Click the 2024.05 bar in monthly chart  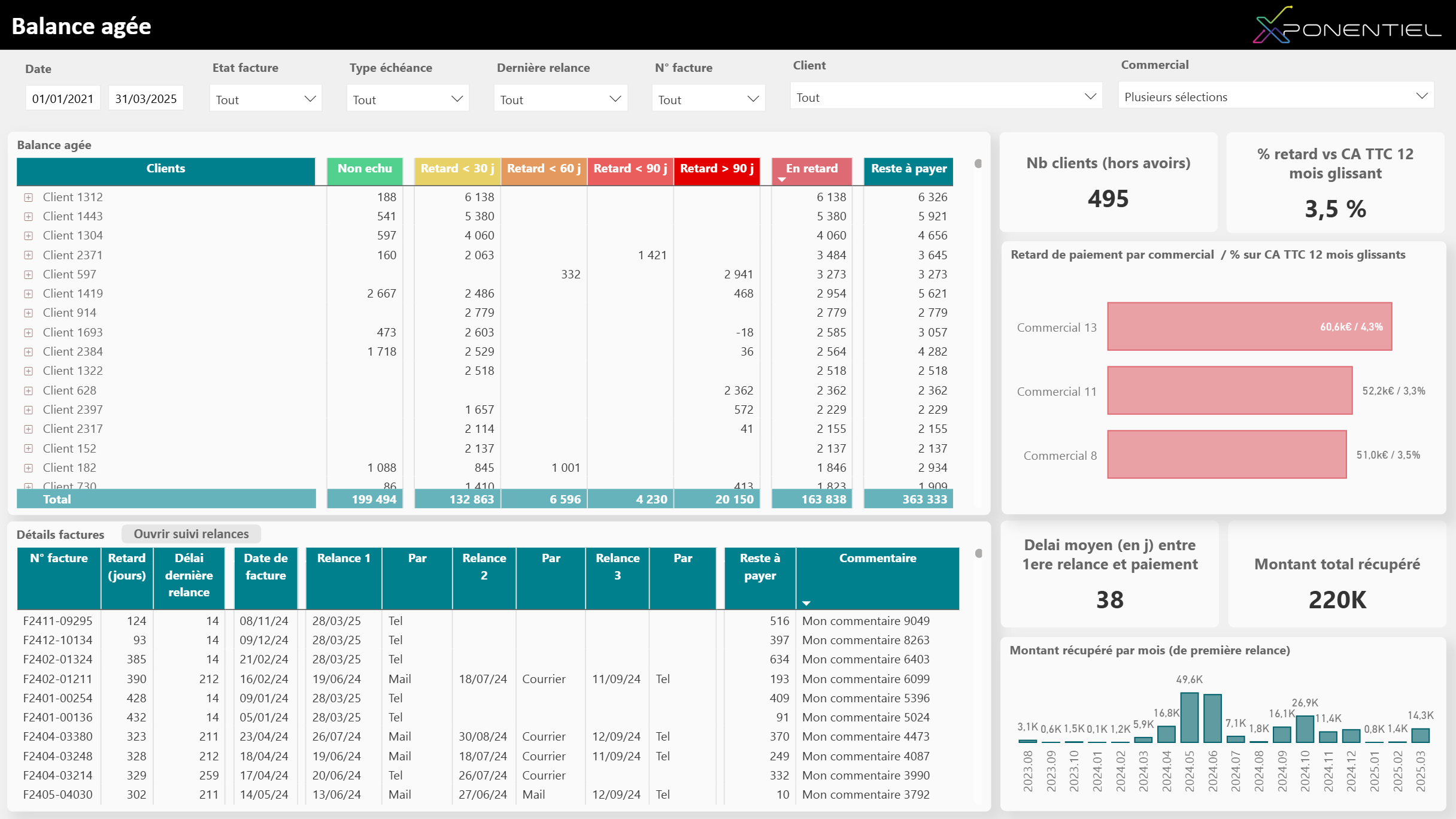(x=1189, y=717)
